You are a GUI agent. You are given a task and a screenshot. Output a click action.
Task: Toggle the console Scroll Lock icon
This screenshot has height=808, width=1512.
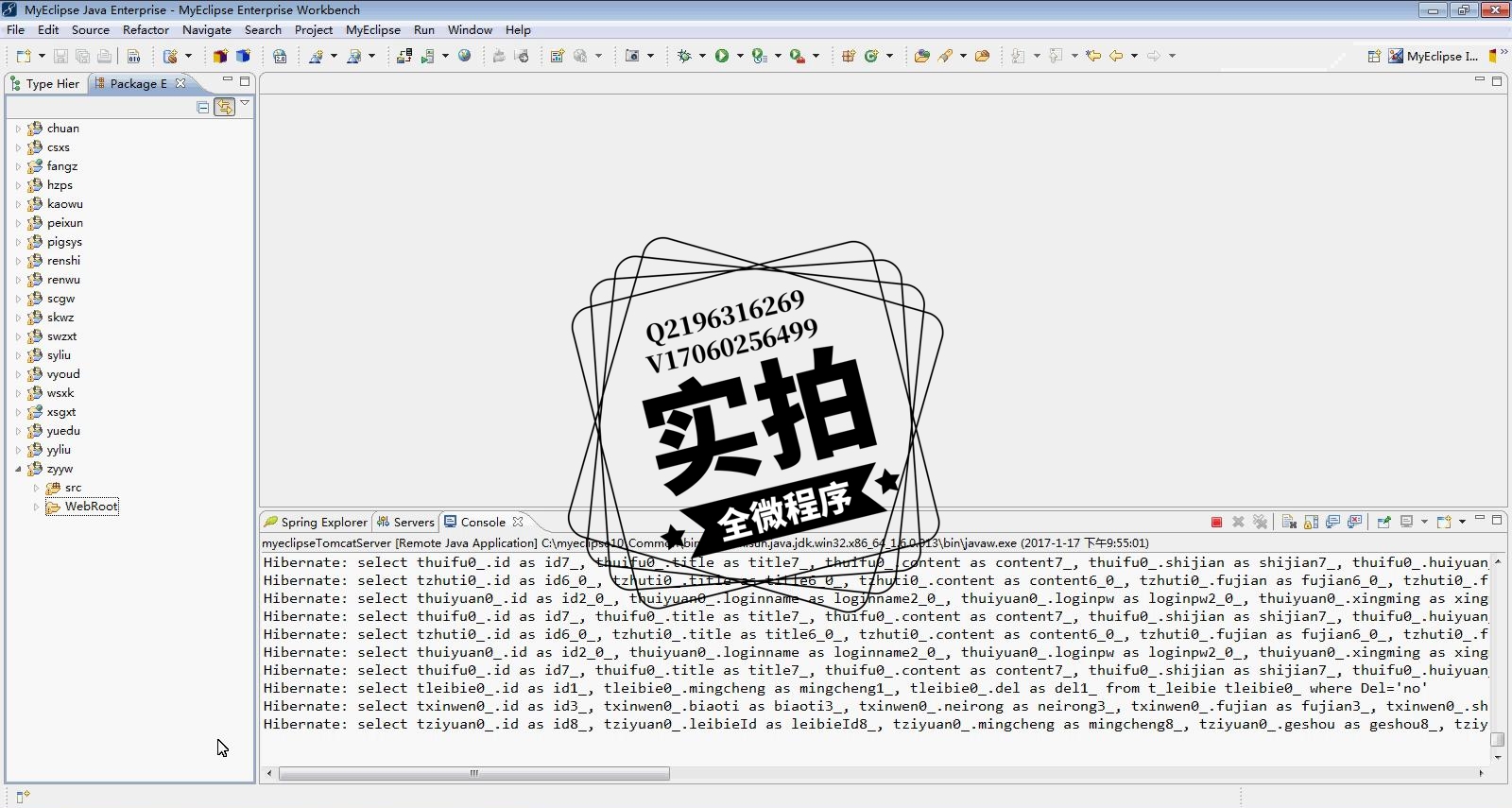(1311, 522)
